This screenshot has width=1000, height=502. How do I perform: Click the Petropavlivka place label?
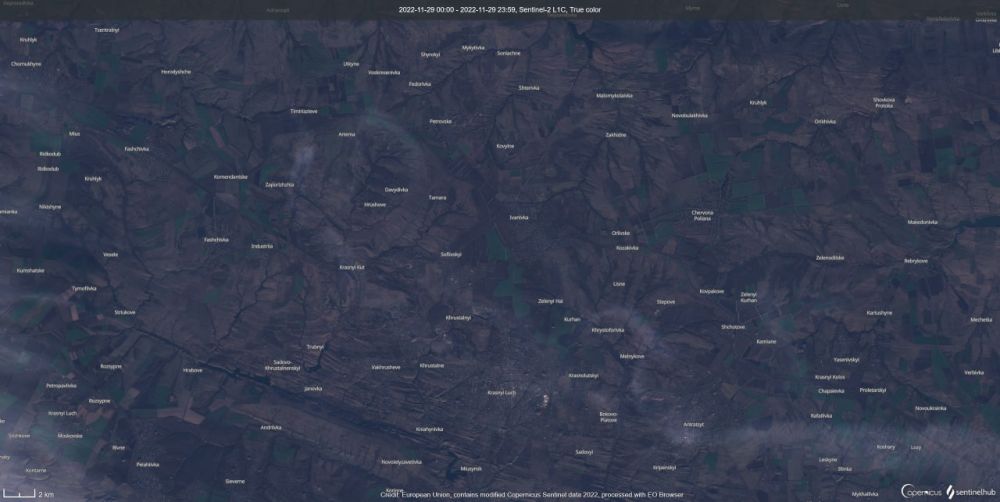61,385
